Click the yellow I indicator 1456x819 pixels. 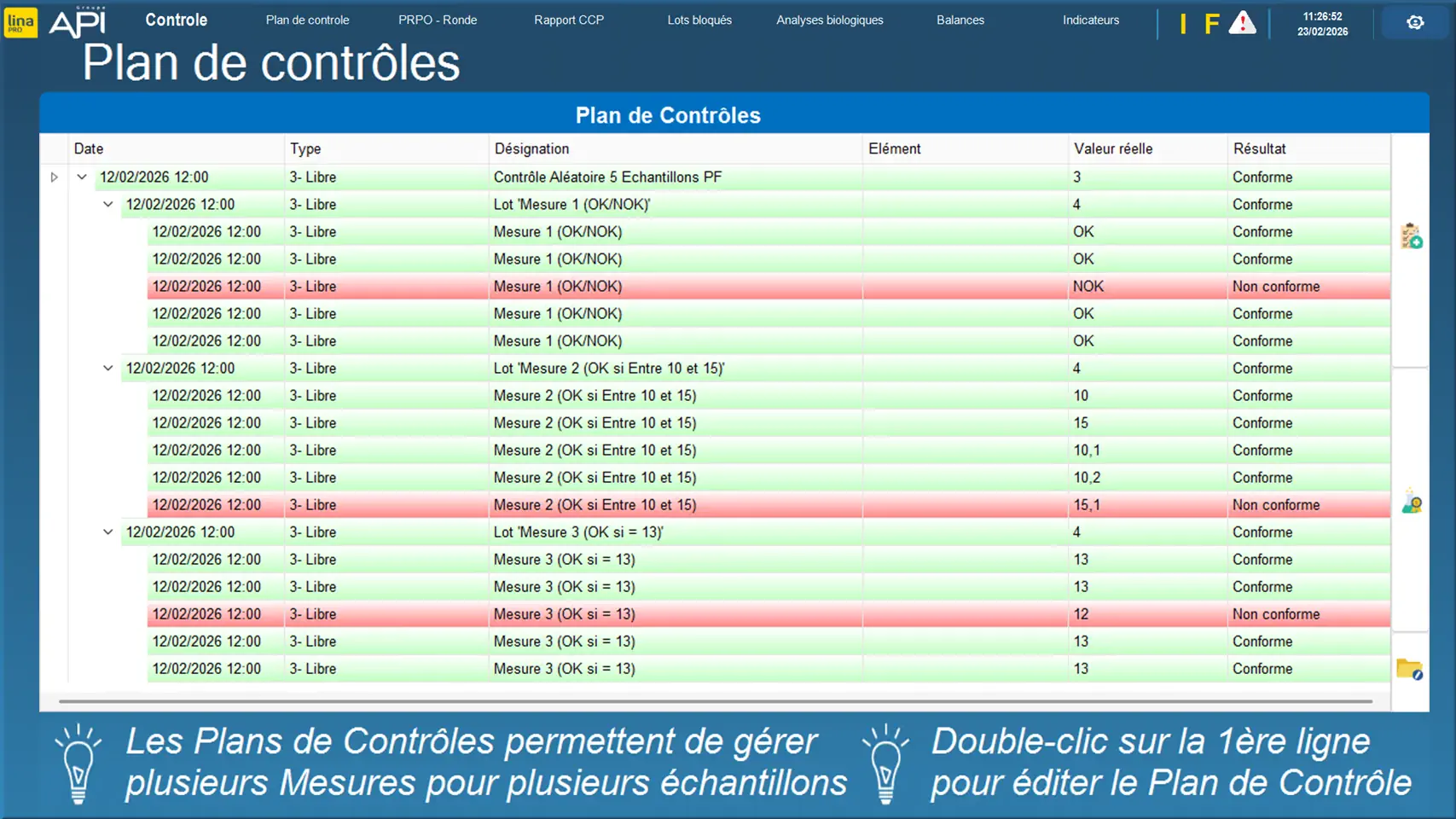[1183, 24]
